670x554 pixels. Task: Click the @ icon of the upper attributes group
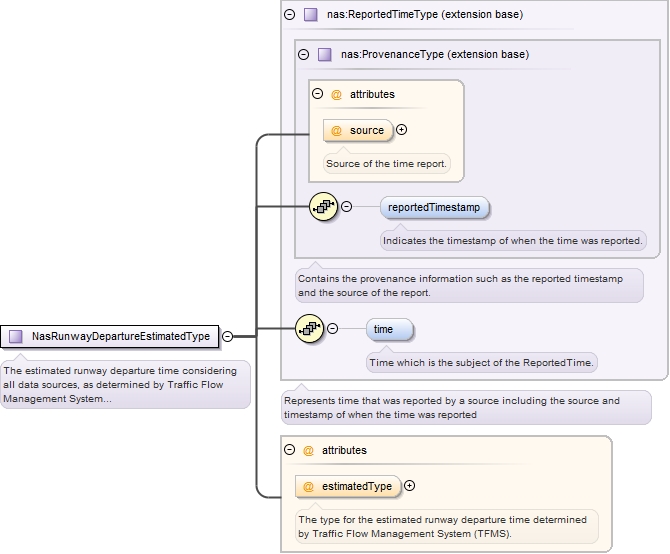[x=336, y=94]
